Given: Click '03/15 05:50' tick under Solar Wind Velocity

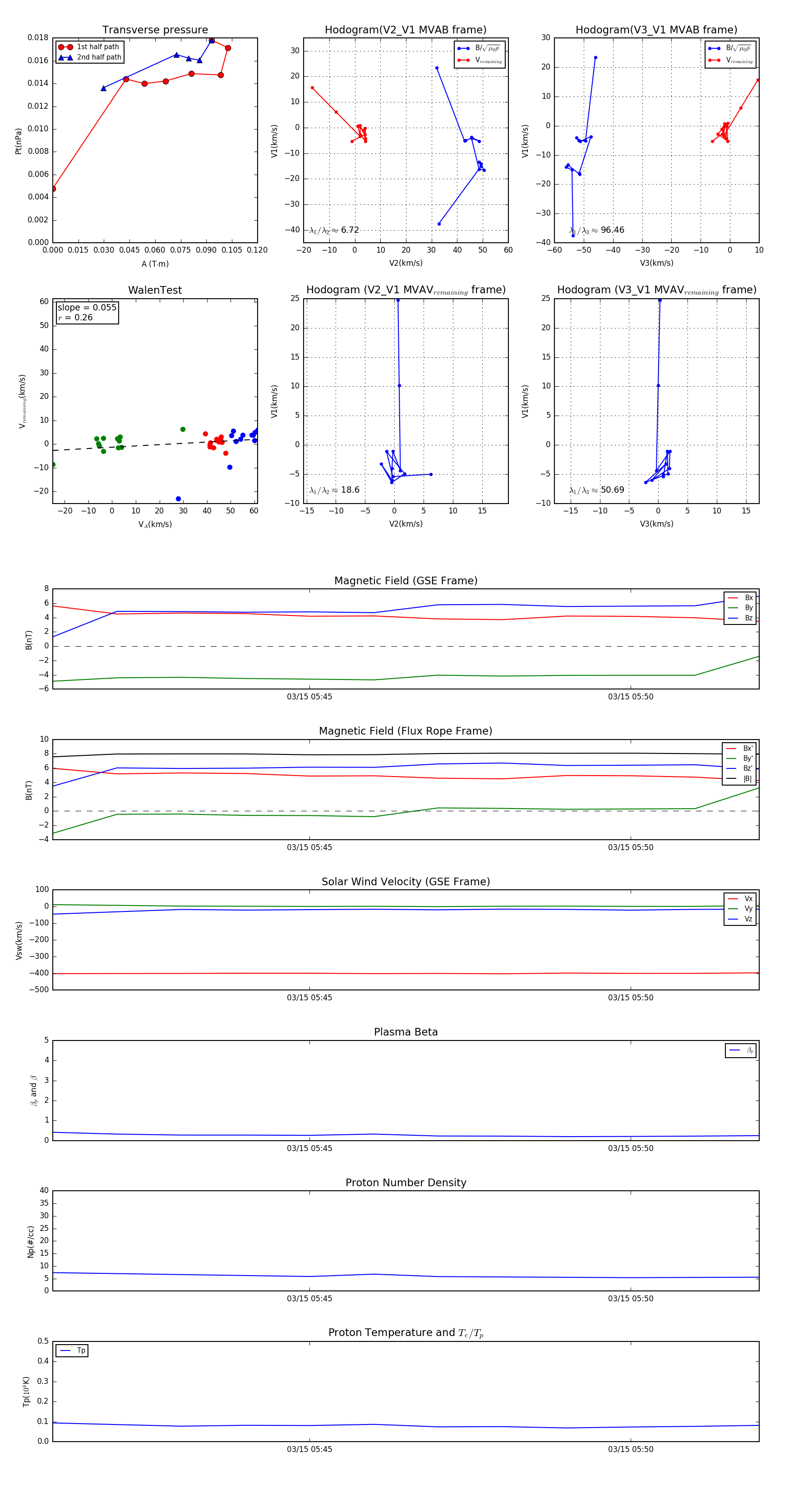Looking at the screenshot, I should (x=631, y=998).
